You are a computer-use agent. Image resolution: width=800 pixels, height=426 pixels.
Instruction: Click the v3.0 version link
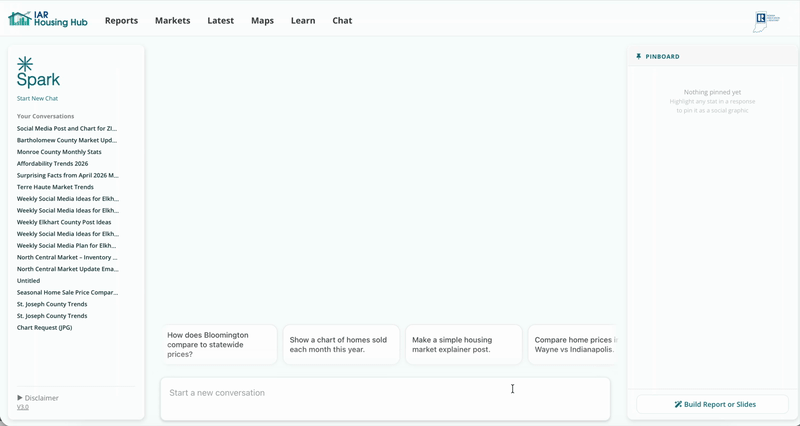coord(22,407)
